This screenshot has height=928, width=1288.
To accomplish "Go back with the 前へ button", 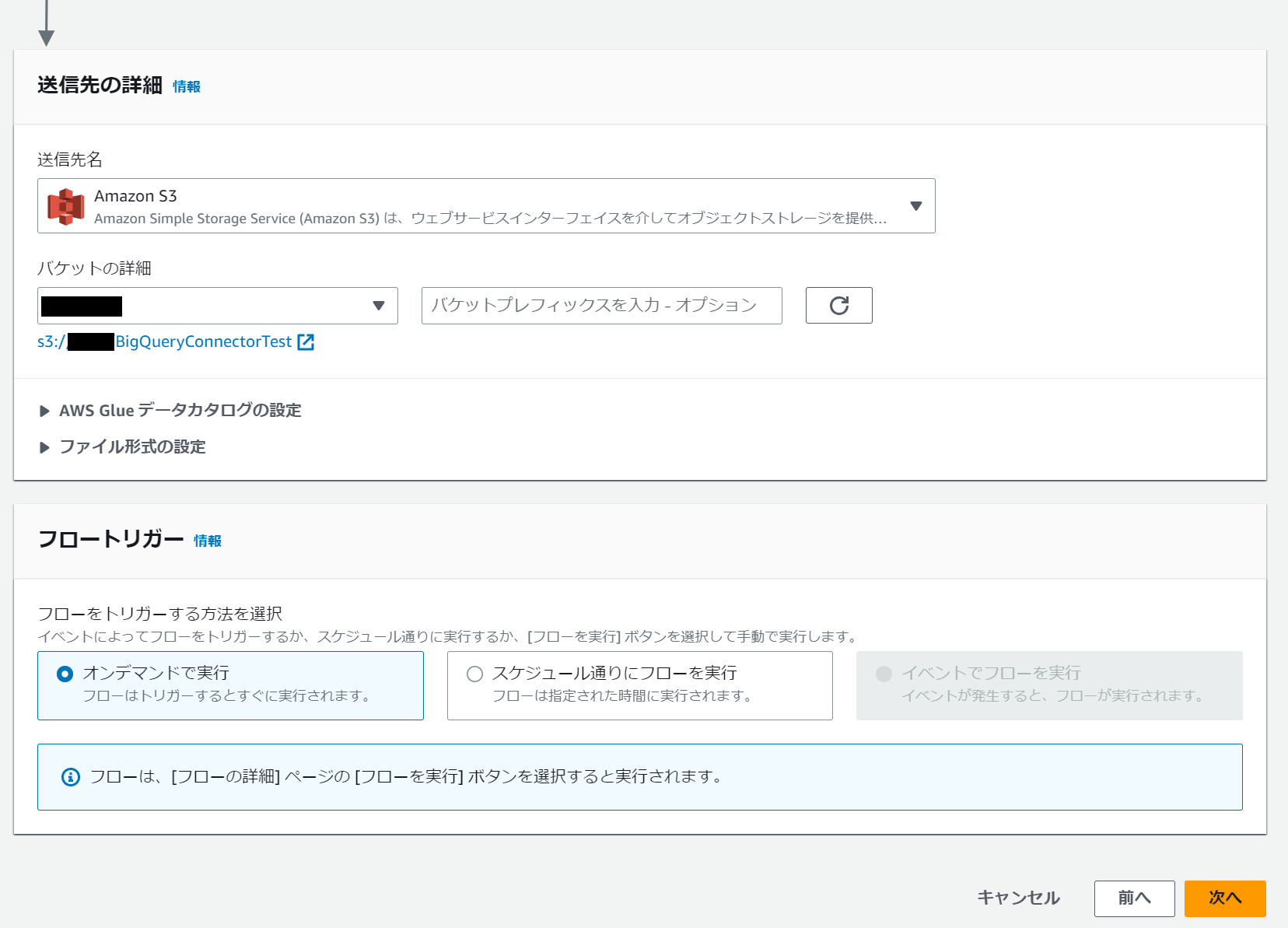I will pos(1134,898).
